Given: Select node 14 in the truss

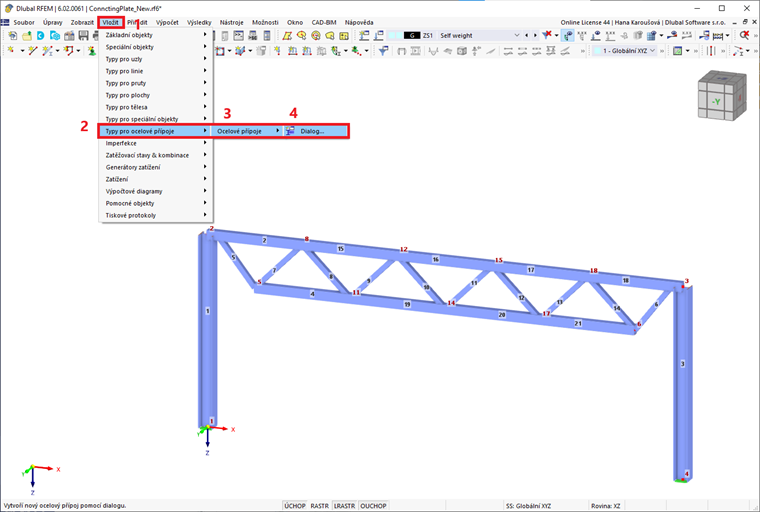Looking at the screenshot, I should tap(451, 303).
